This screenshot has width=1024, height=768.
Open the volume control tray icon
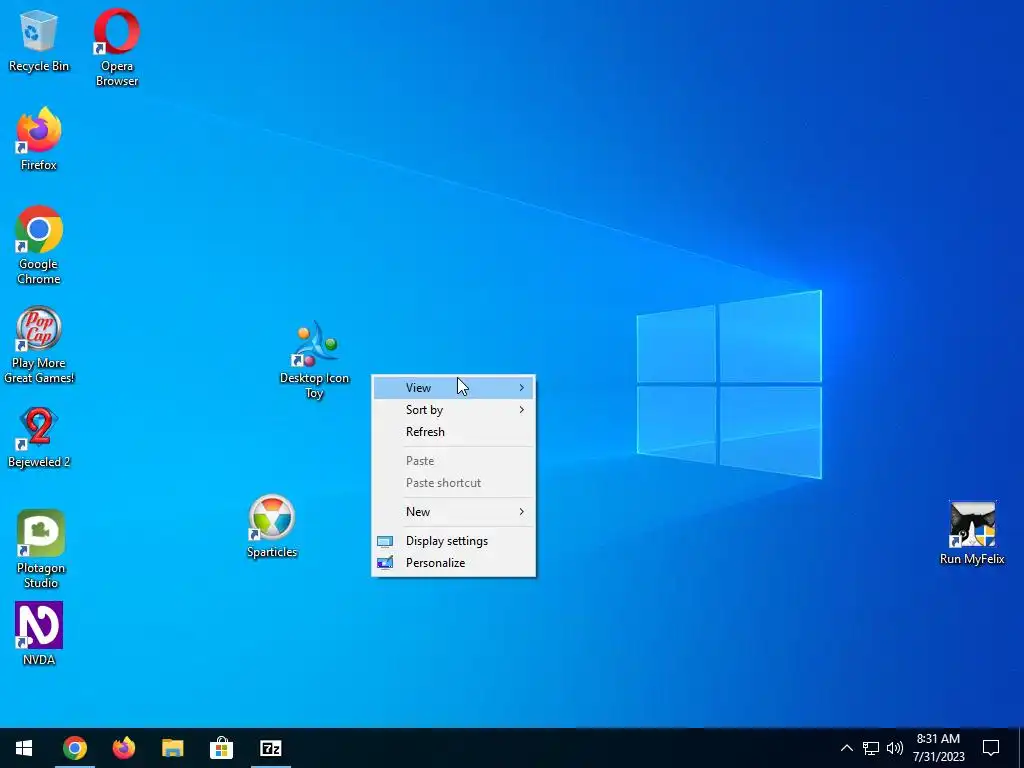coord(895,748)
